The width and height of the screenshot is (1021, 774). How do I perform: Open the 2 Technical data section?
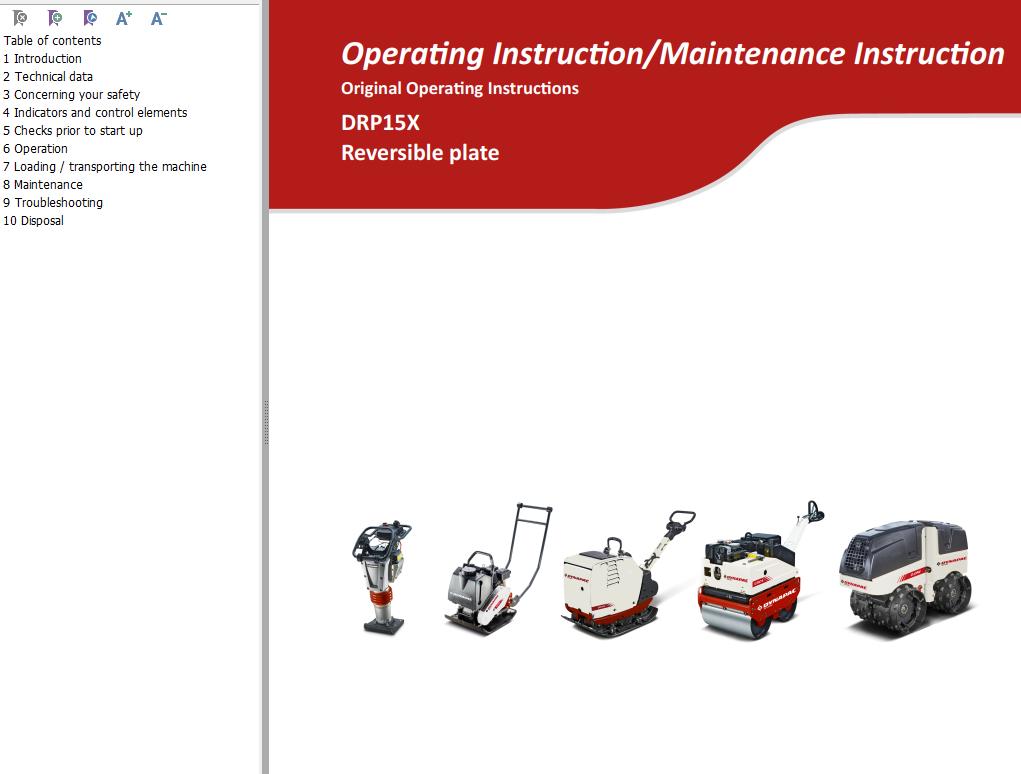tap(48, 77)
